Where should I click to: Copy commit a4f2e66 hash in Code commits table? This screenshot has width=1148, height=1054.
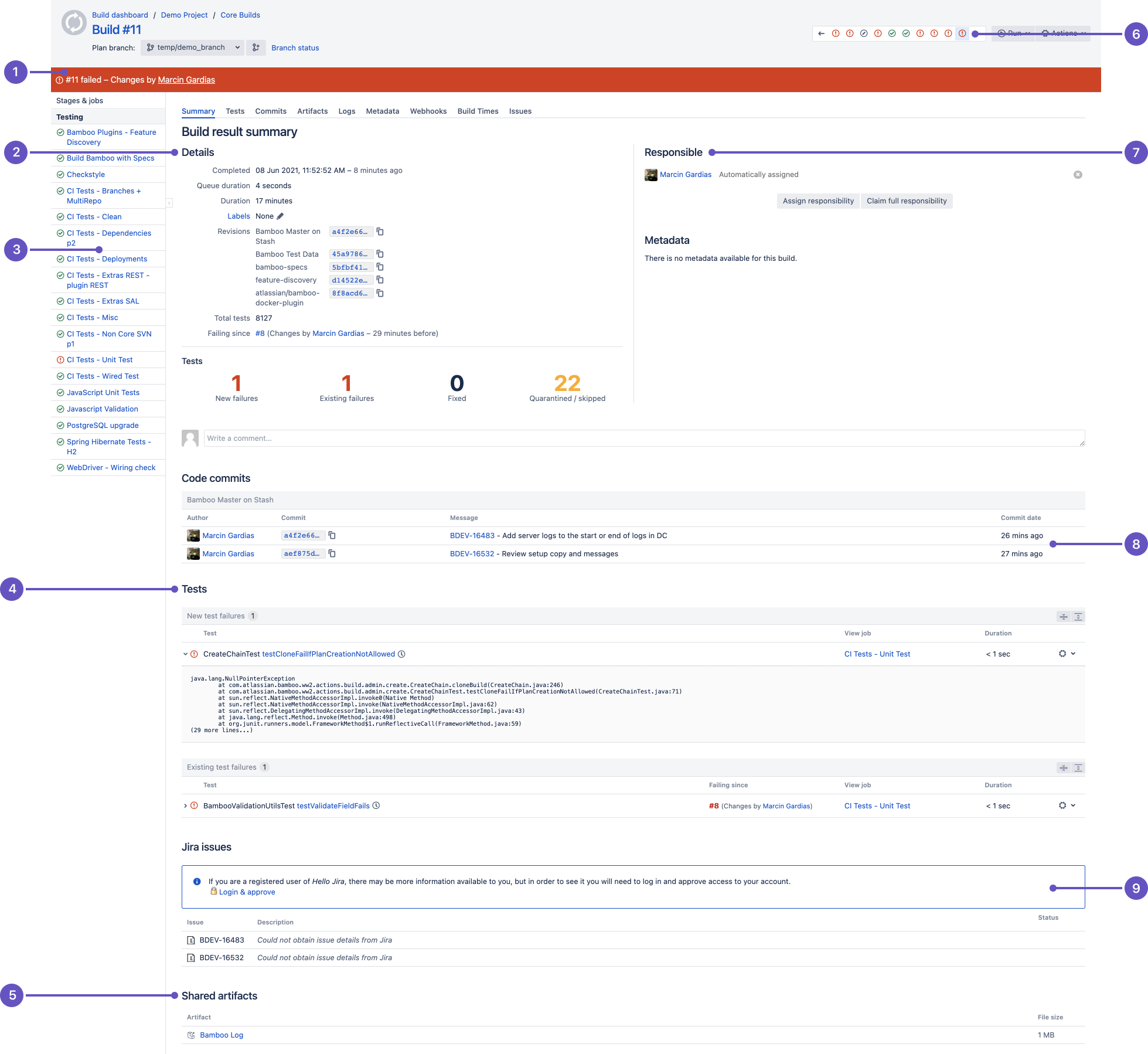pos(332,535)
